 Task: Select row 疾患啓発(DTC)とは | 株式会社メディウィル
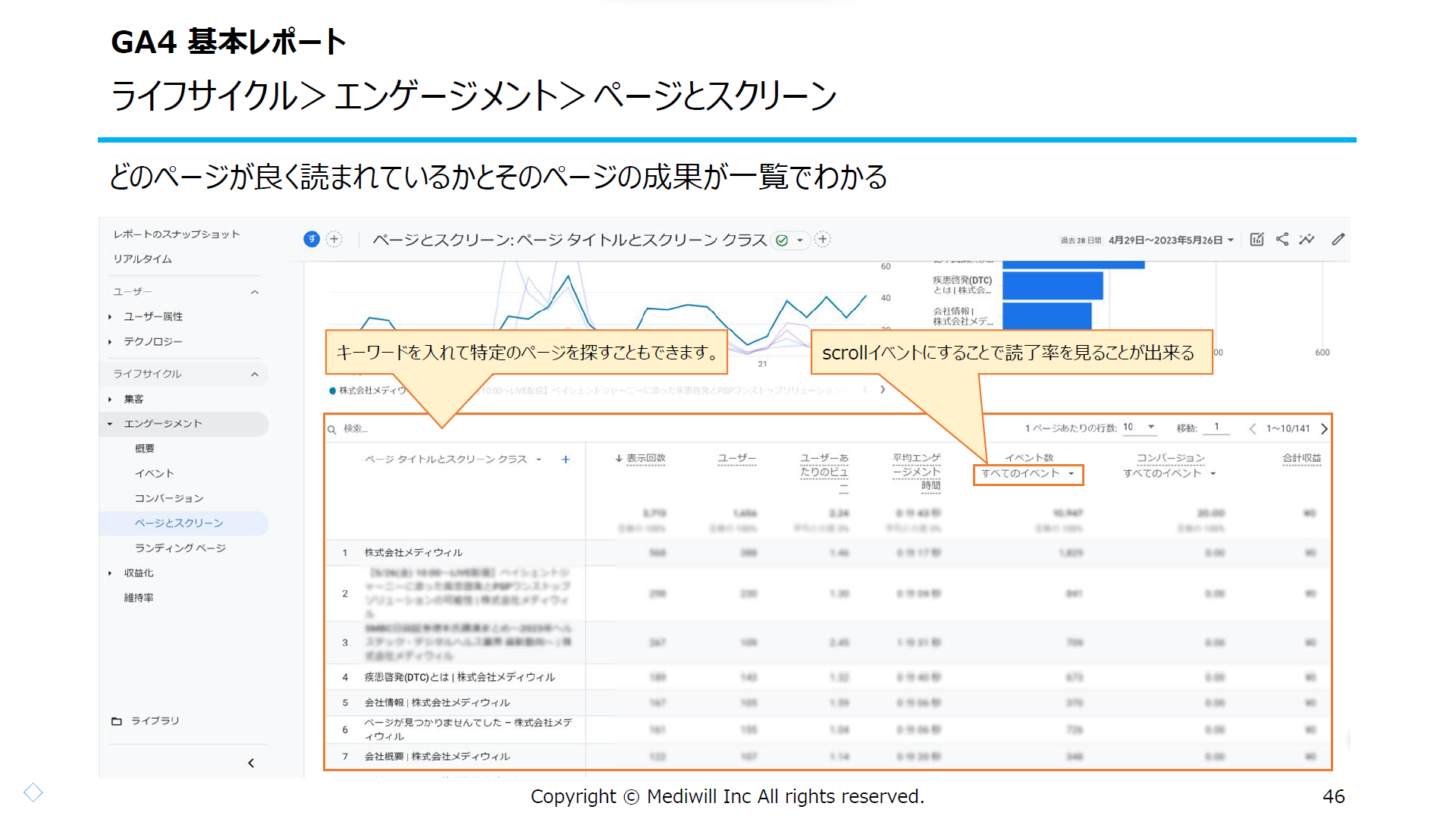click(460, 678)
